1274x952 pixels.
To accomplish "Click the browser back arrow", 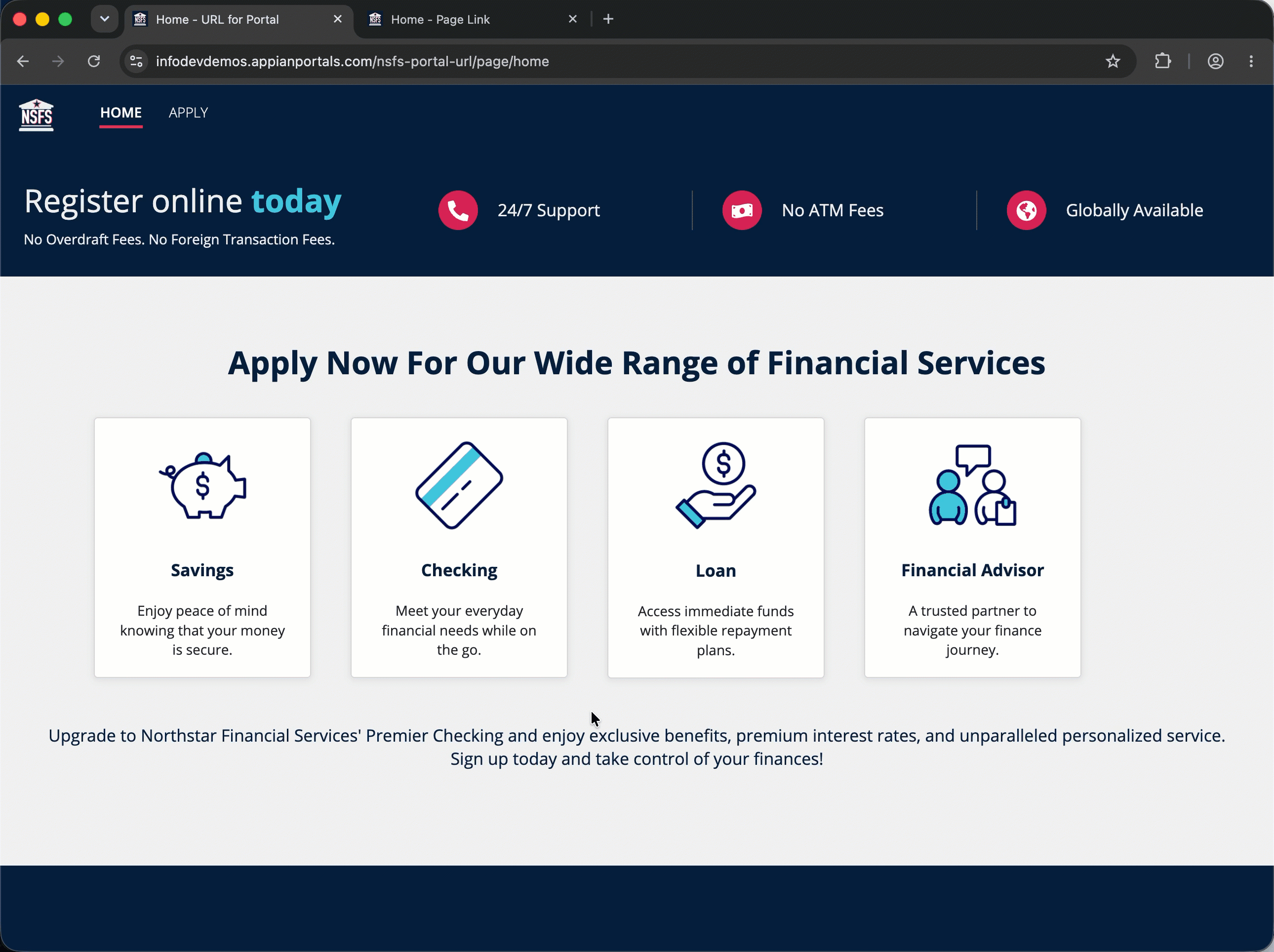I will pos(23,61).
